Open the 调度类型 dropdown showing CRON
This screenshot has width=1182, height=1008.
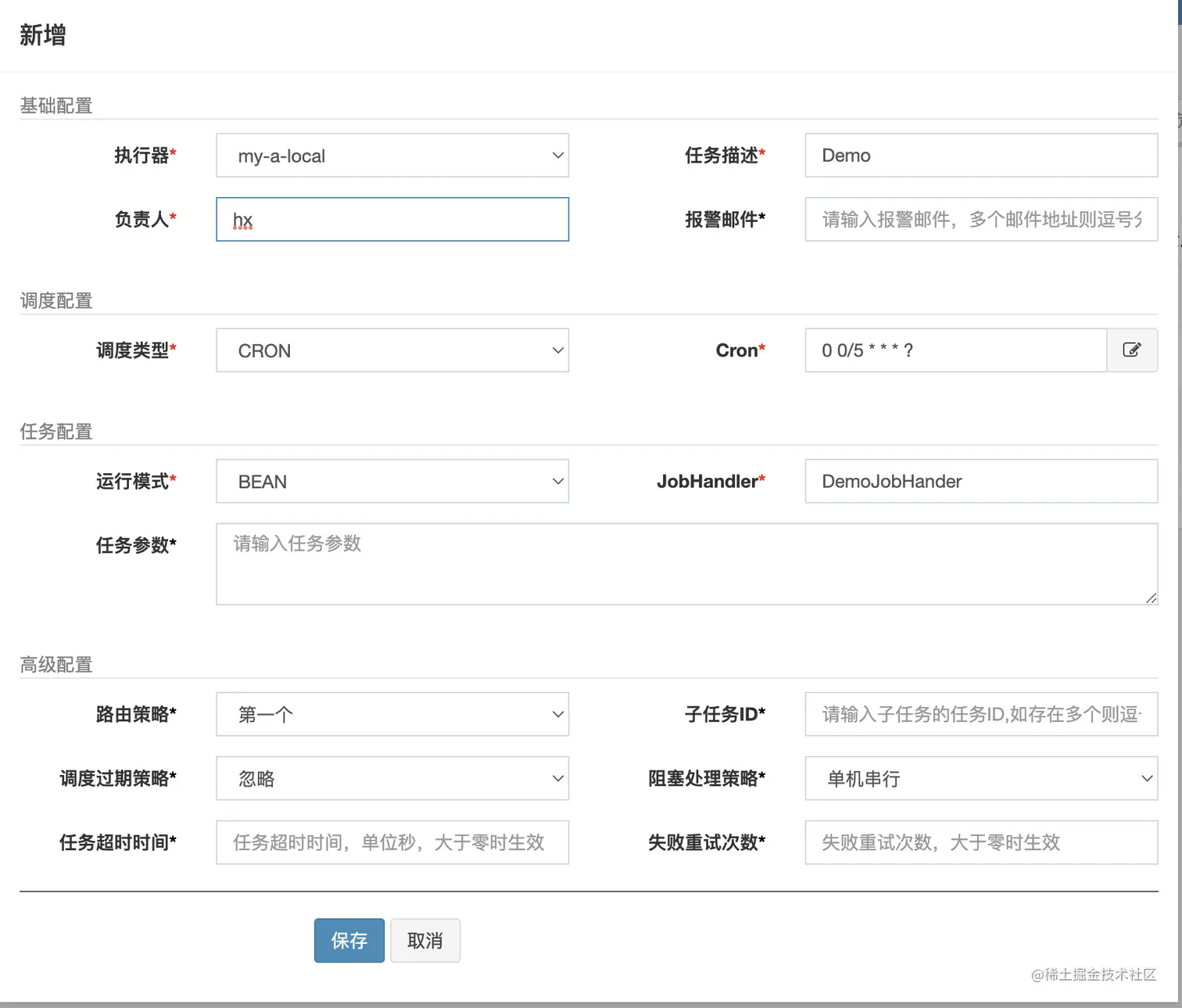coord(392,350)
